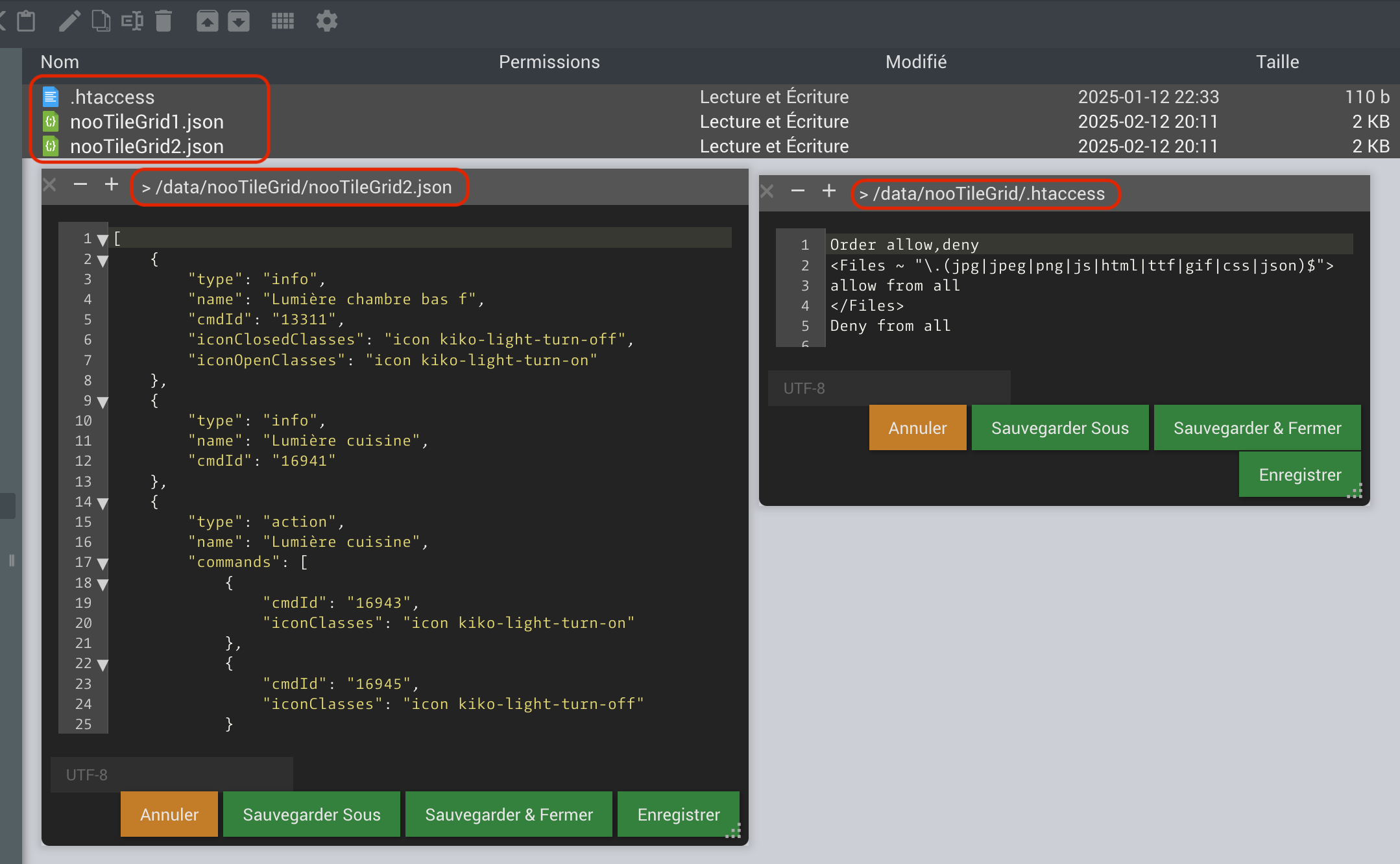This screenshot has height=864, width=1400.
Task: Click the /data/nooTileGrid/nooTileGrid2.json title path
Action: point(304,187)
